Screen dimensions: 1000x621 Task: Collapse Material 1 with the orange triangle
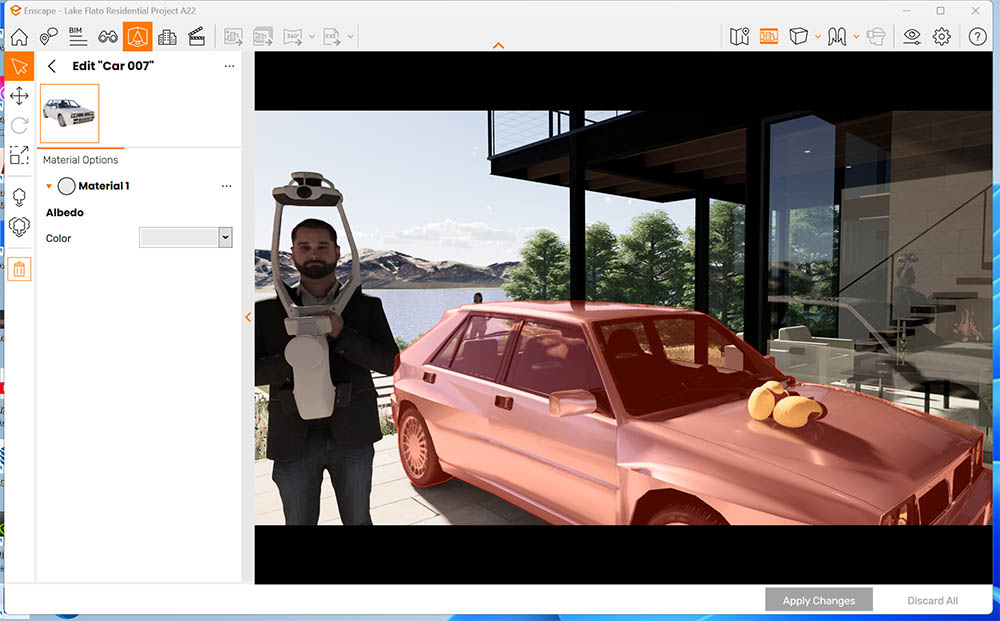pos(48,186)
